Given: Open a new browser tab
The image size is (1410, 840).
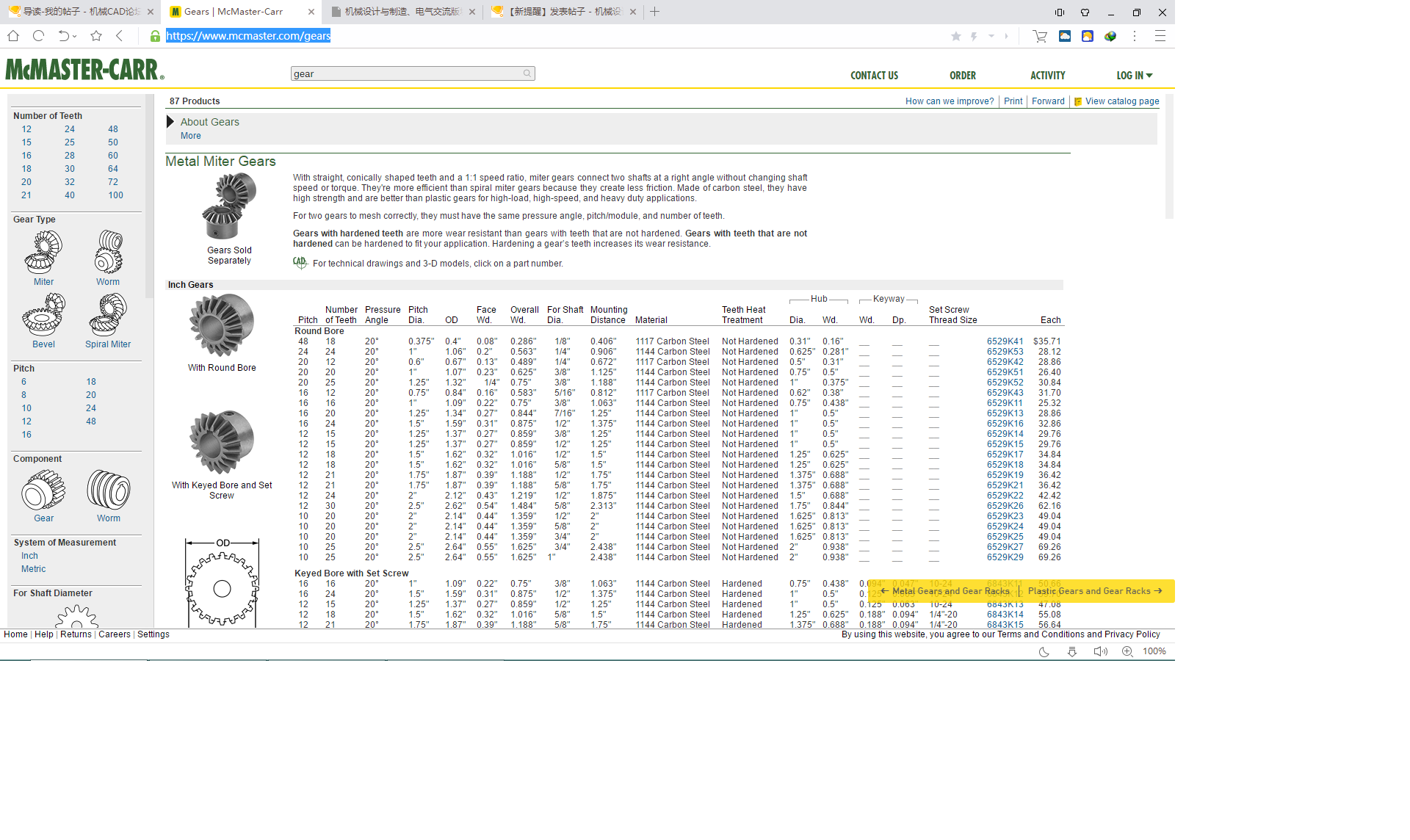Looking at the screenshot, I should (x=655, y=12).
